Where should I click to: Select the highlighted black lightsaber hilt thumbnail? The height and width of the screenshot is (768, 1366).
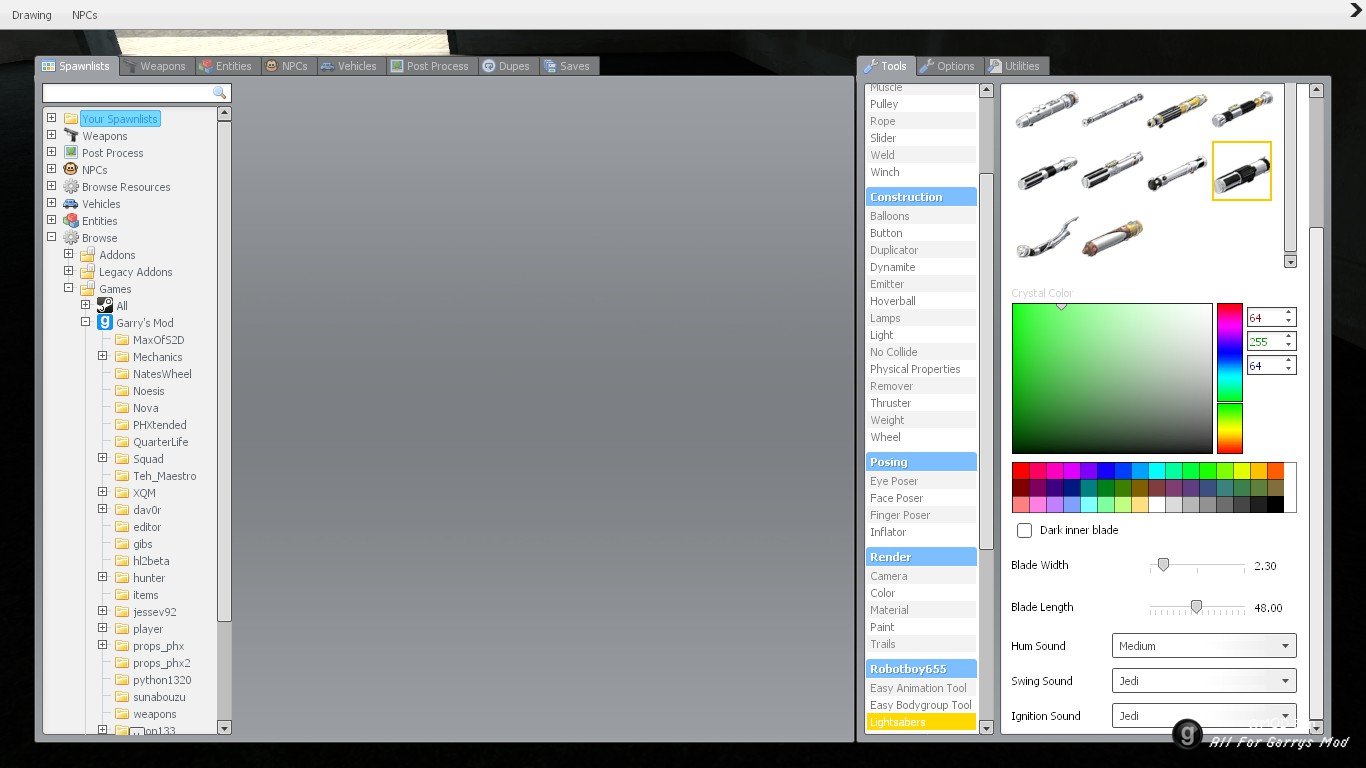click(1242, 171)
